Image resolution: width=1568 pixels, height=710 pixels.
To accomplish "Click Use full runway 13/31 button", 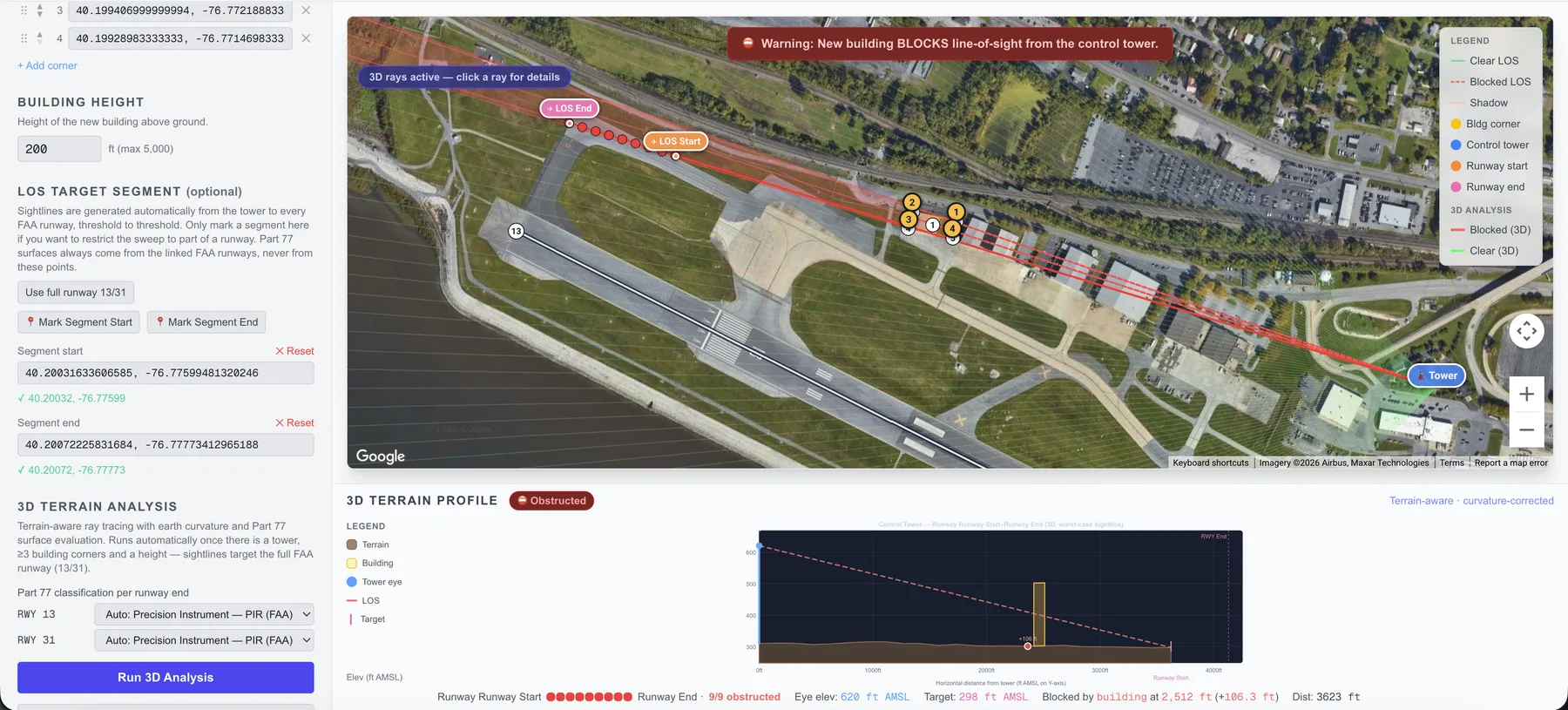I will click(x=76, y=293).
